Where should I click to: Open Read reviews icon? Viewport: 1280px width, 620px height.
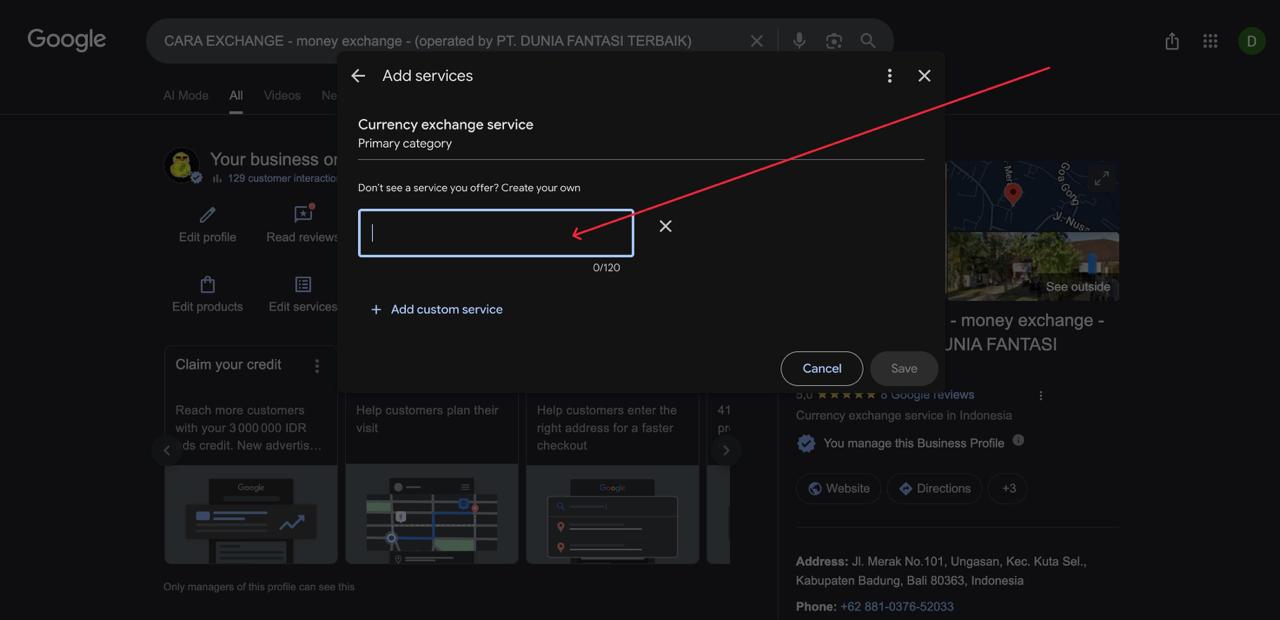point(303,214)
